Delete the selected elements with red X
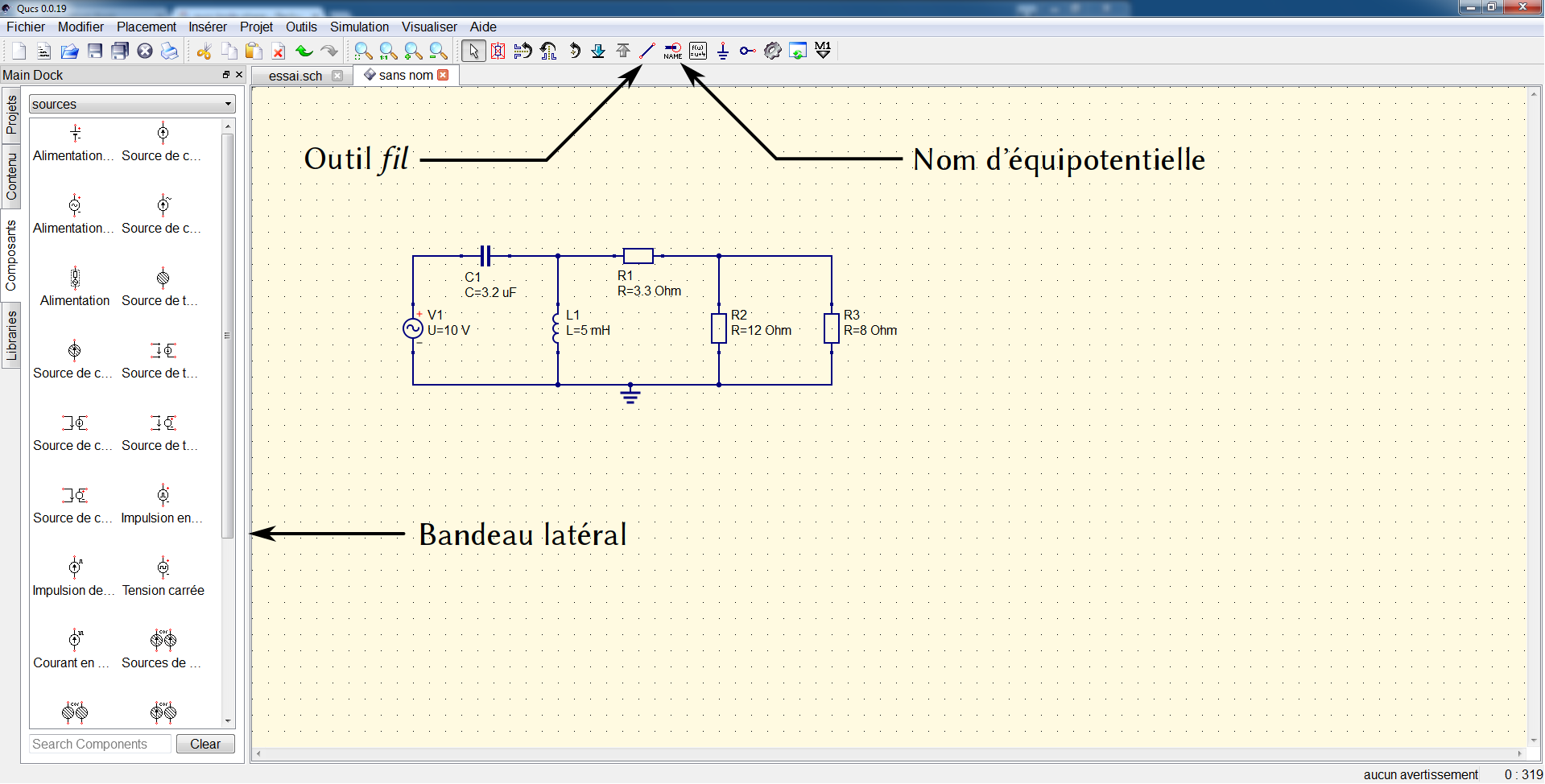1545x784 pixels. tap(279, 52)
